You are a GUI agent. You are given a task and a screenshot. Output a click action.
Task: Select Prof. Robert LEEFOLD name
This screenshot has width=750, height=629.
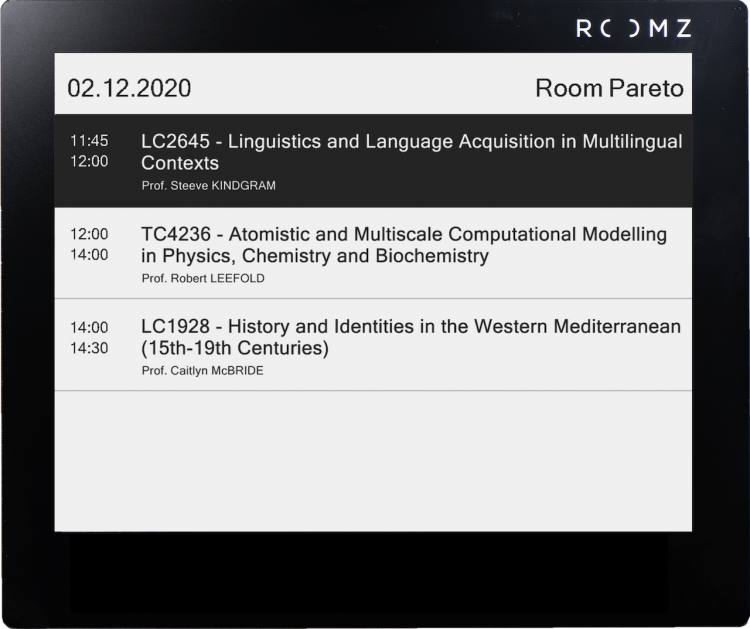203,278
